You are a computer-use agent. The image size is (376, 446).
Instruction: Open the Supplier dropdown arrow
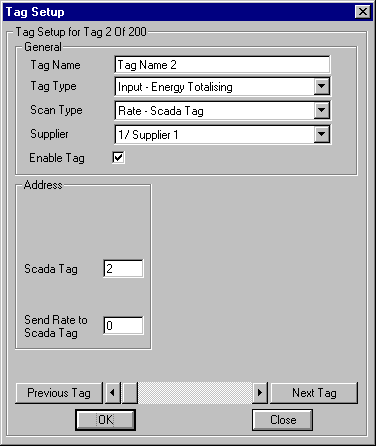click(321, 134)
